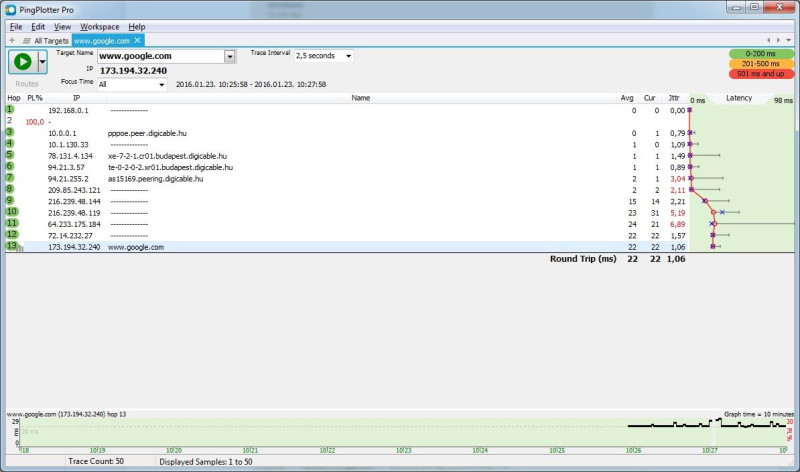Viewport: 800px width, 472px height.
Task: Start tracing with the green play button
Action: (x=22, y=62)
